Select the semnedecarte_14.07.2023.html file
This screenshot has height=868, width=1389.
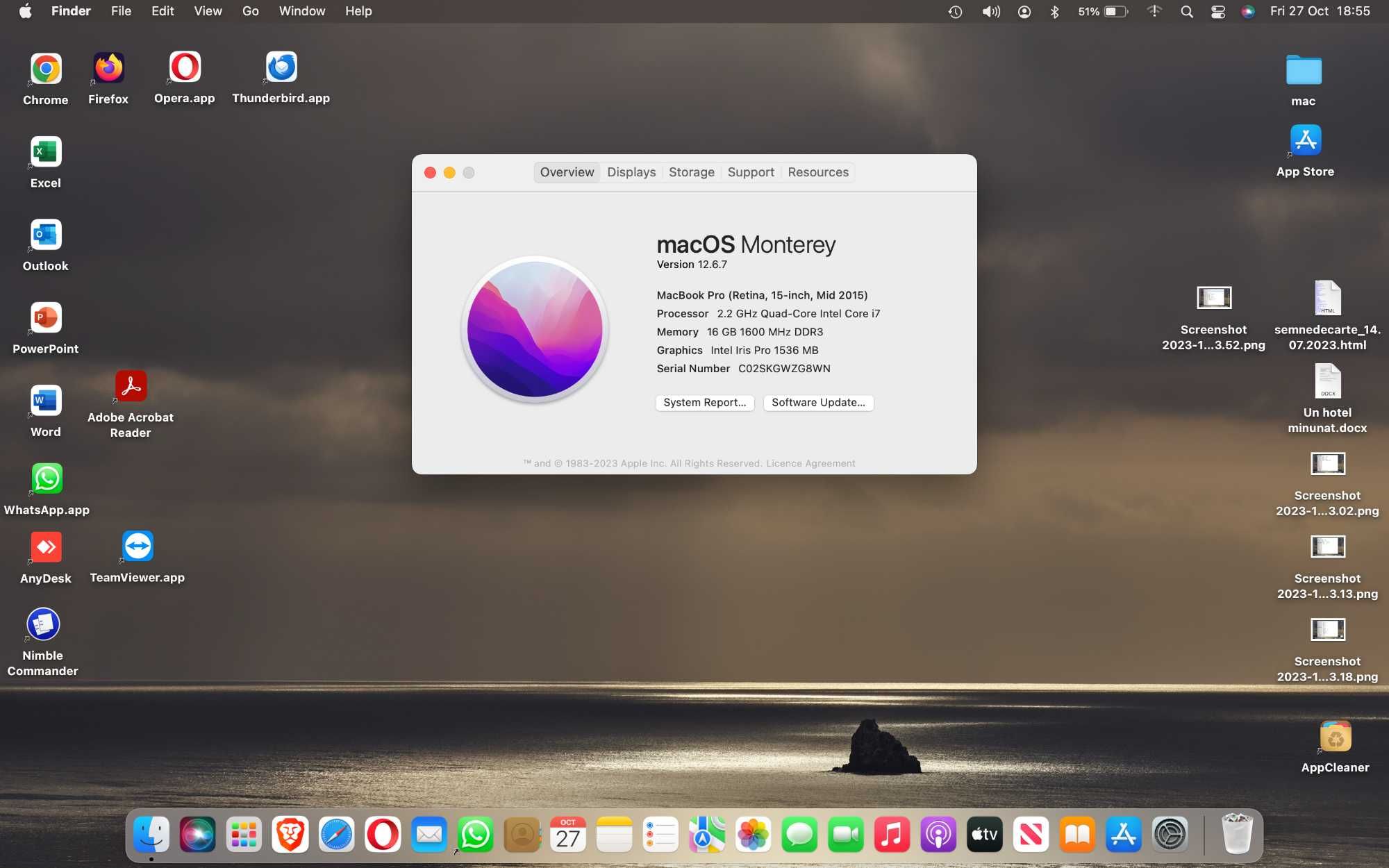click(x=1328, y=299)
